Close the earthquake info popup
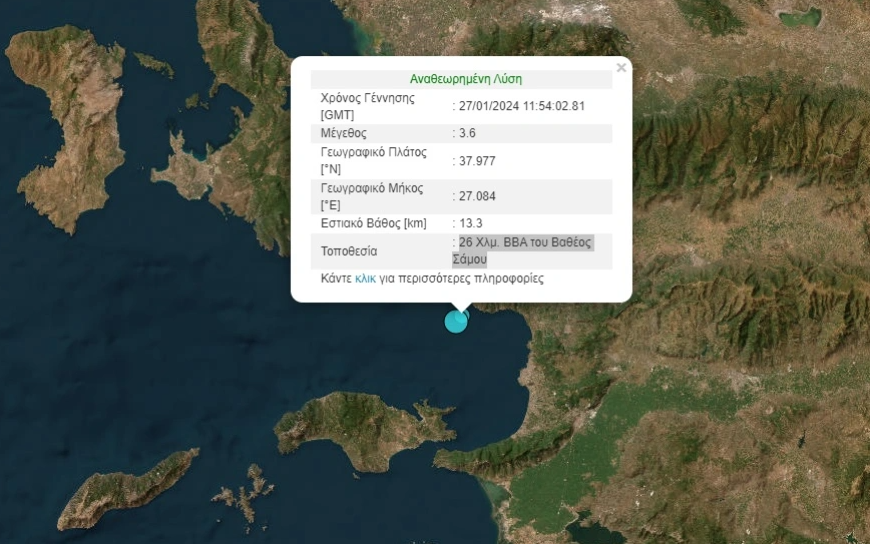This screenshot has height=544, width=870. click(x=621, y=68)
